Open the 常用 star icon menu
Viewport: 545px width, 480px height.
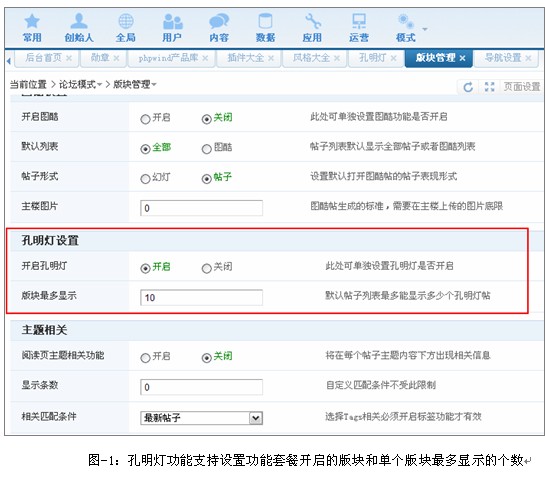tap(32, 22)
